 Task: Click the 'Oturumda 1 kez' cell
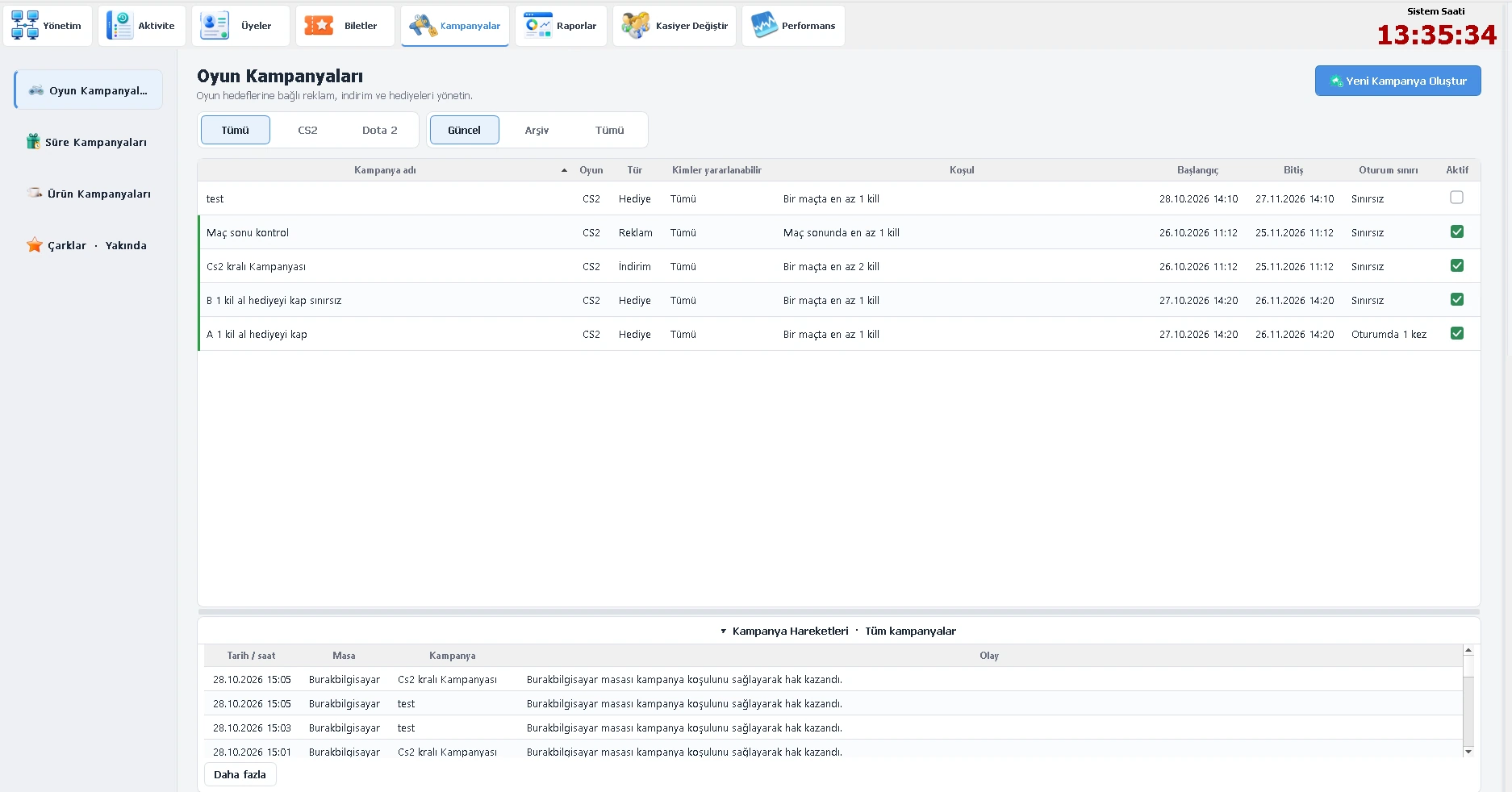1389,334
